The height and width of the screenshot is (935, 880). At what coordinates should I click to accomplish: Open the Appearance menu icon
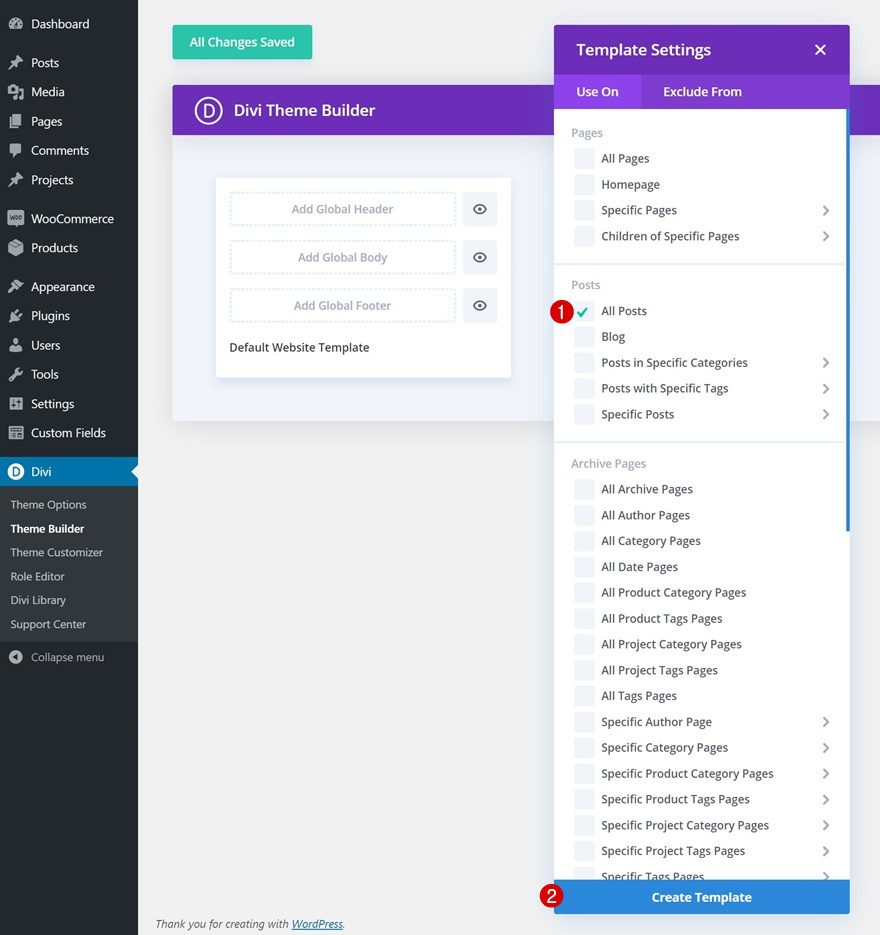[15, 286]
